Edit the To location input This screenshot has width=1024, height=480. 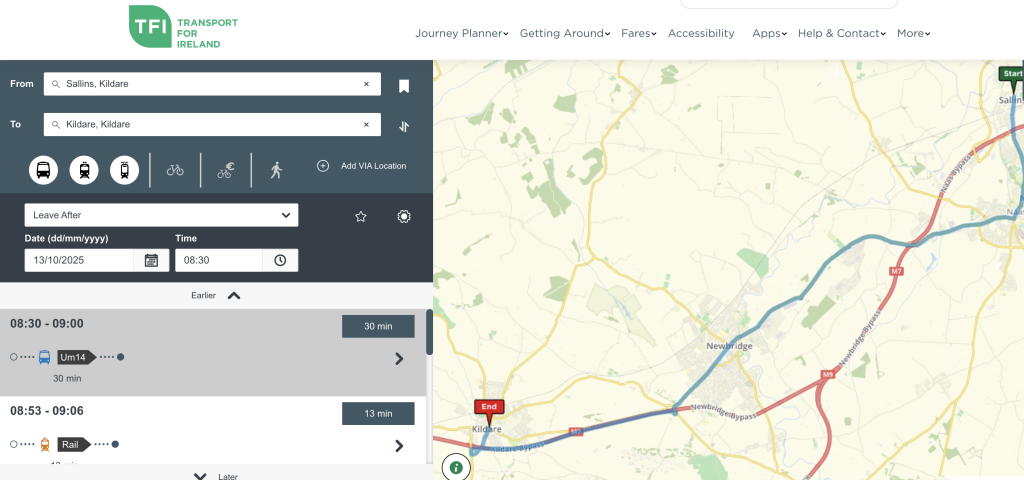(212, 125)
